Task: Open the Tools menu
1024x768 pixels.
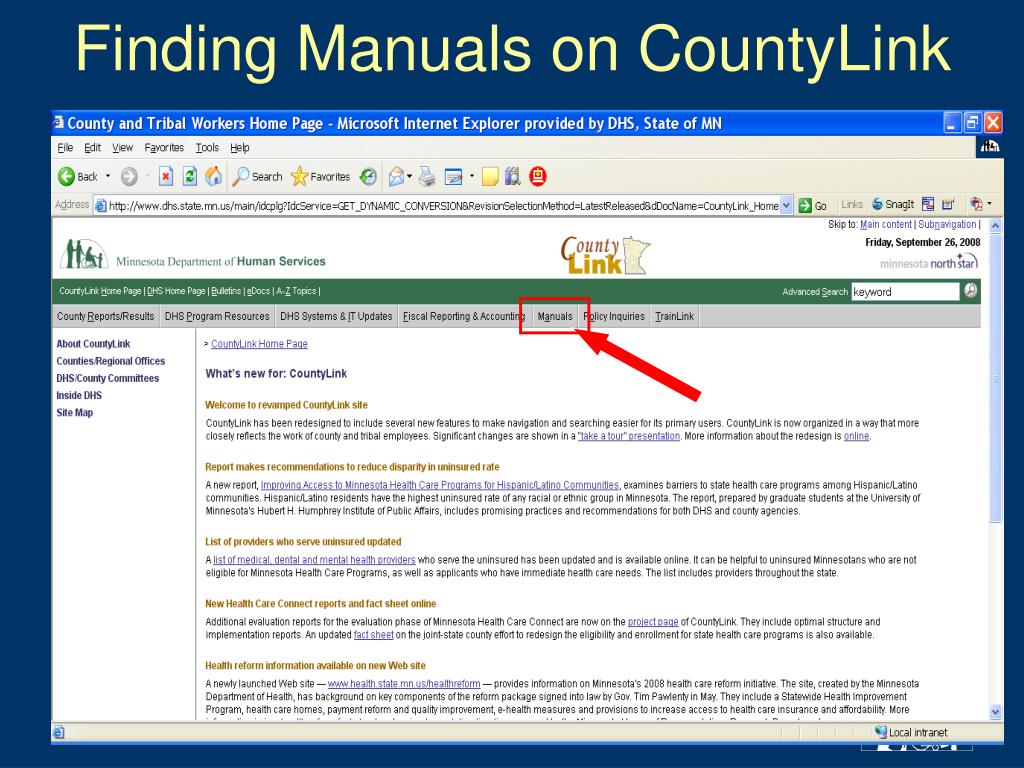Action: 207,148
